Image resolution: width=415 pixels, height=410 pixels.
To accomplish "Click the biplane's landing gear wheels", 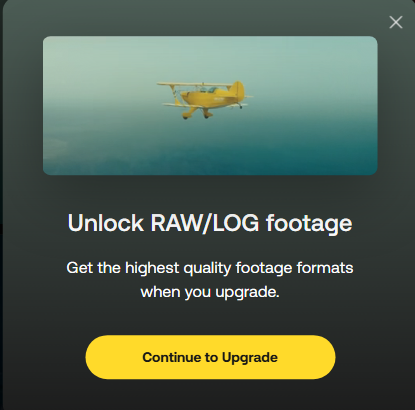I will pos(196,115).
